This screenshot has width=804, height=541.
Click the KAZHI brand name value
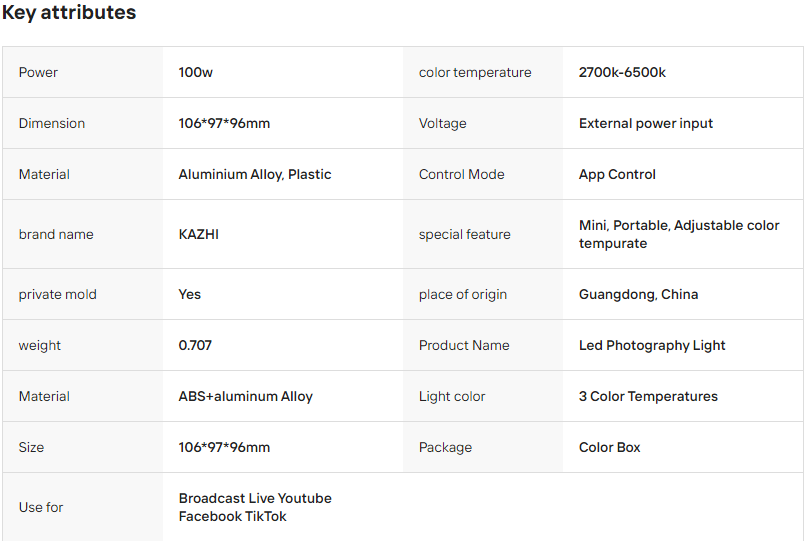tap(198, 234)
